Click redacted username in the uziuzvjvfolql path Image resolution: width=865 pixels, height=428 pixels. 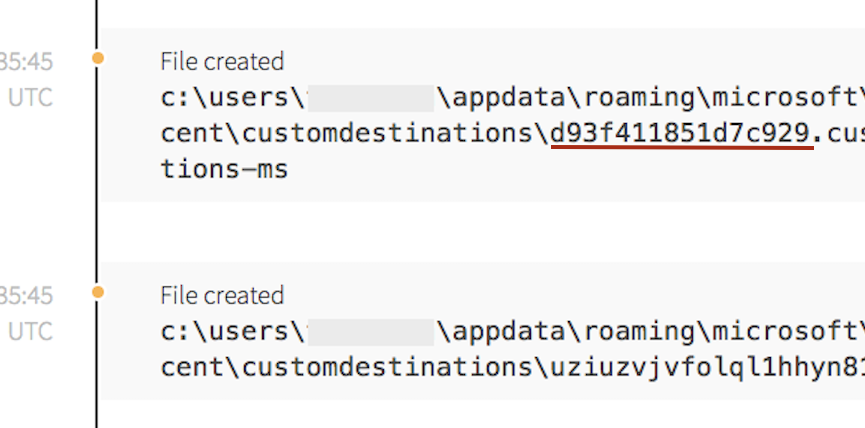click(x=370, y=332)
